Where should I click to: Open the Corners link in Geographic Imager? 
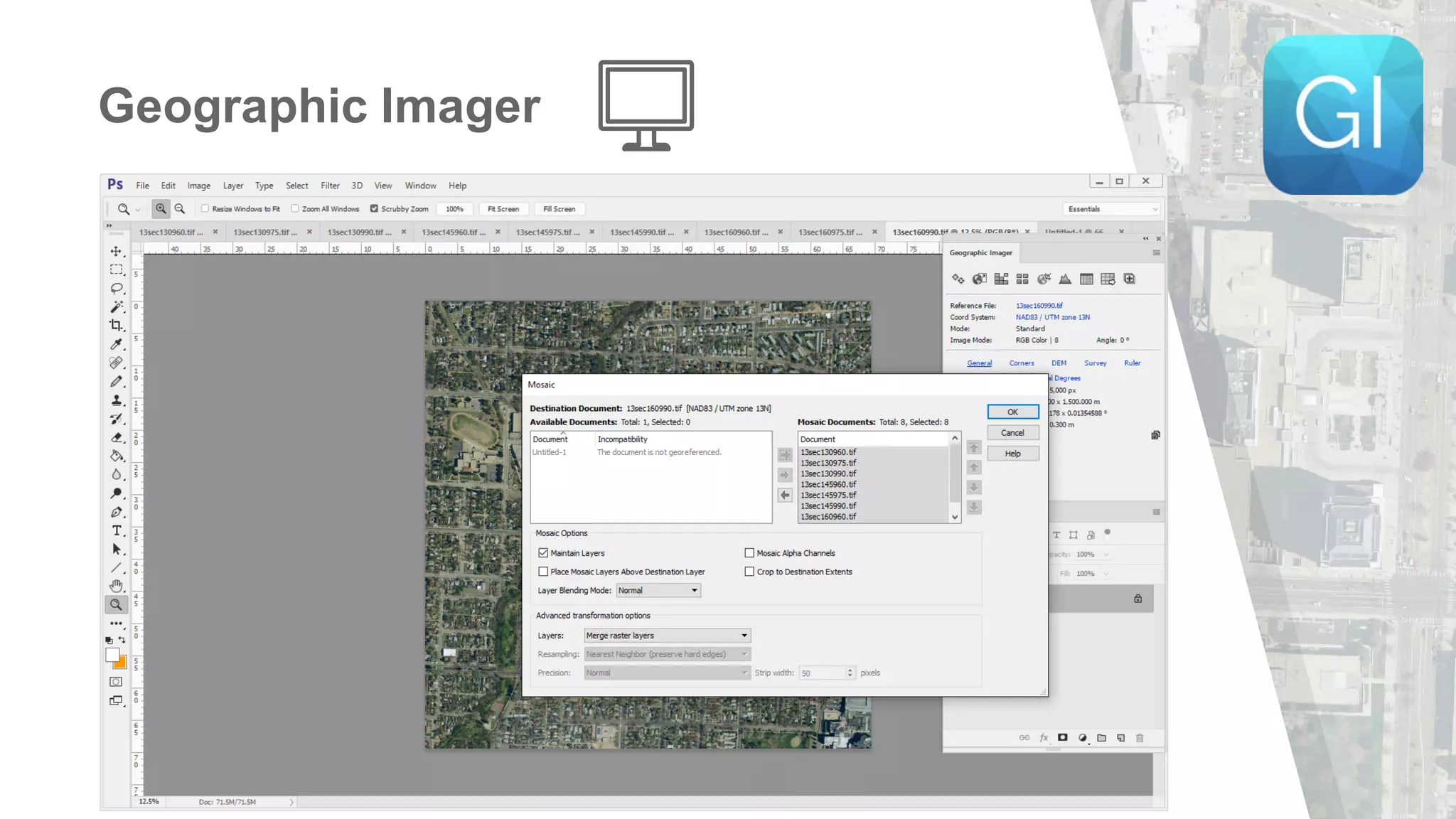click(1022, 363)
